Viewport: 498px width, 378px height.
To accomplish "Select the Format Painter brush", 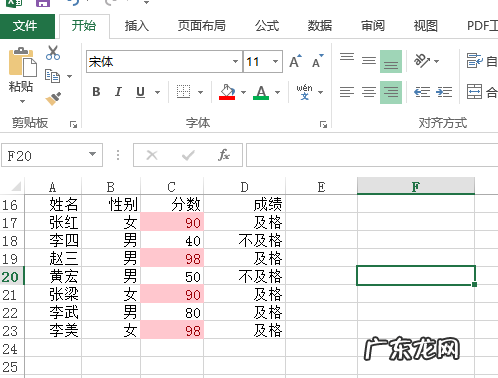I will pos(53,98).
